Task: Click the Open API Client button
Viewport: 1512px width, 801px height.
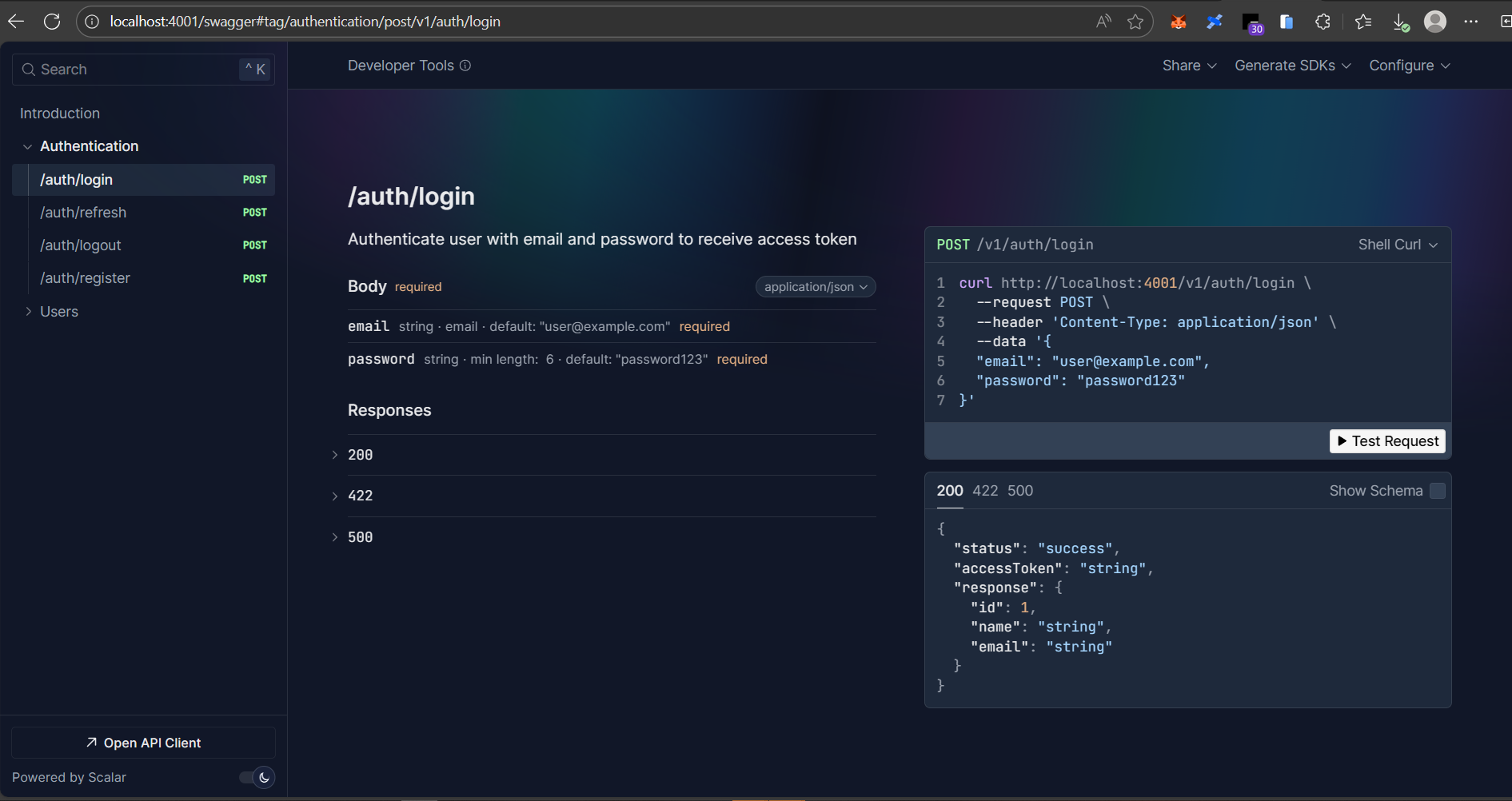Action: [143, 743]
